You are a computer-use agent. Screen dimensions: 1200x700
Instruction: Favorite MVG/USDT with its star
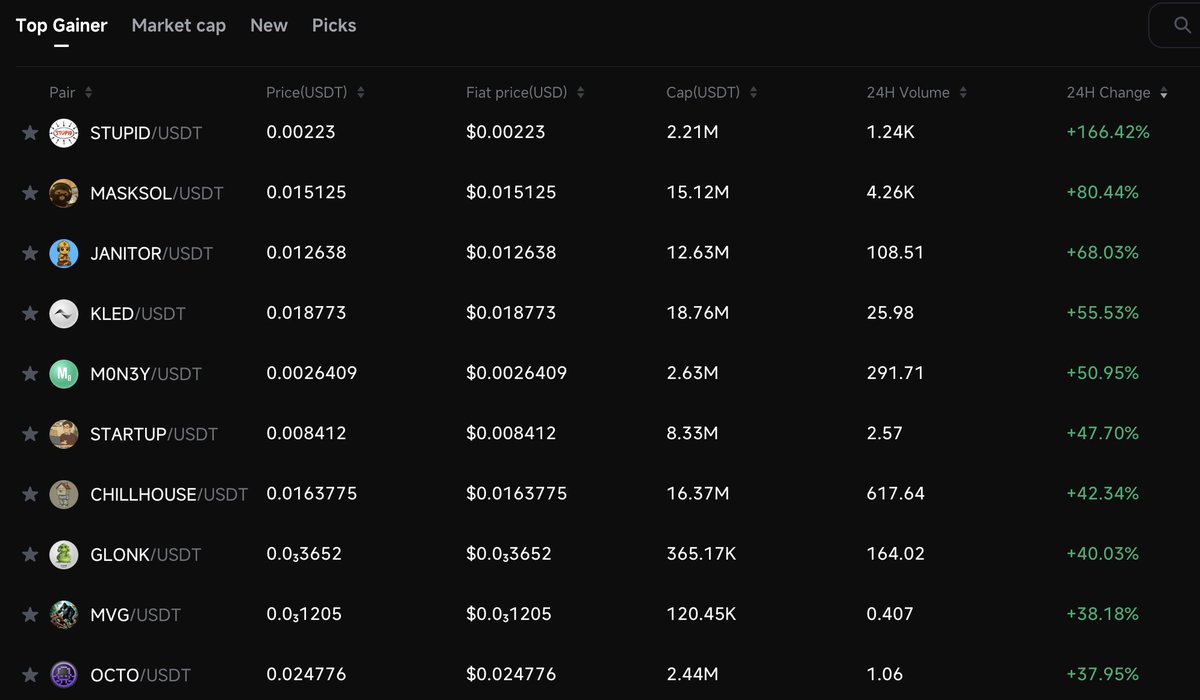coord(30,614)
